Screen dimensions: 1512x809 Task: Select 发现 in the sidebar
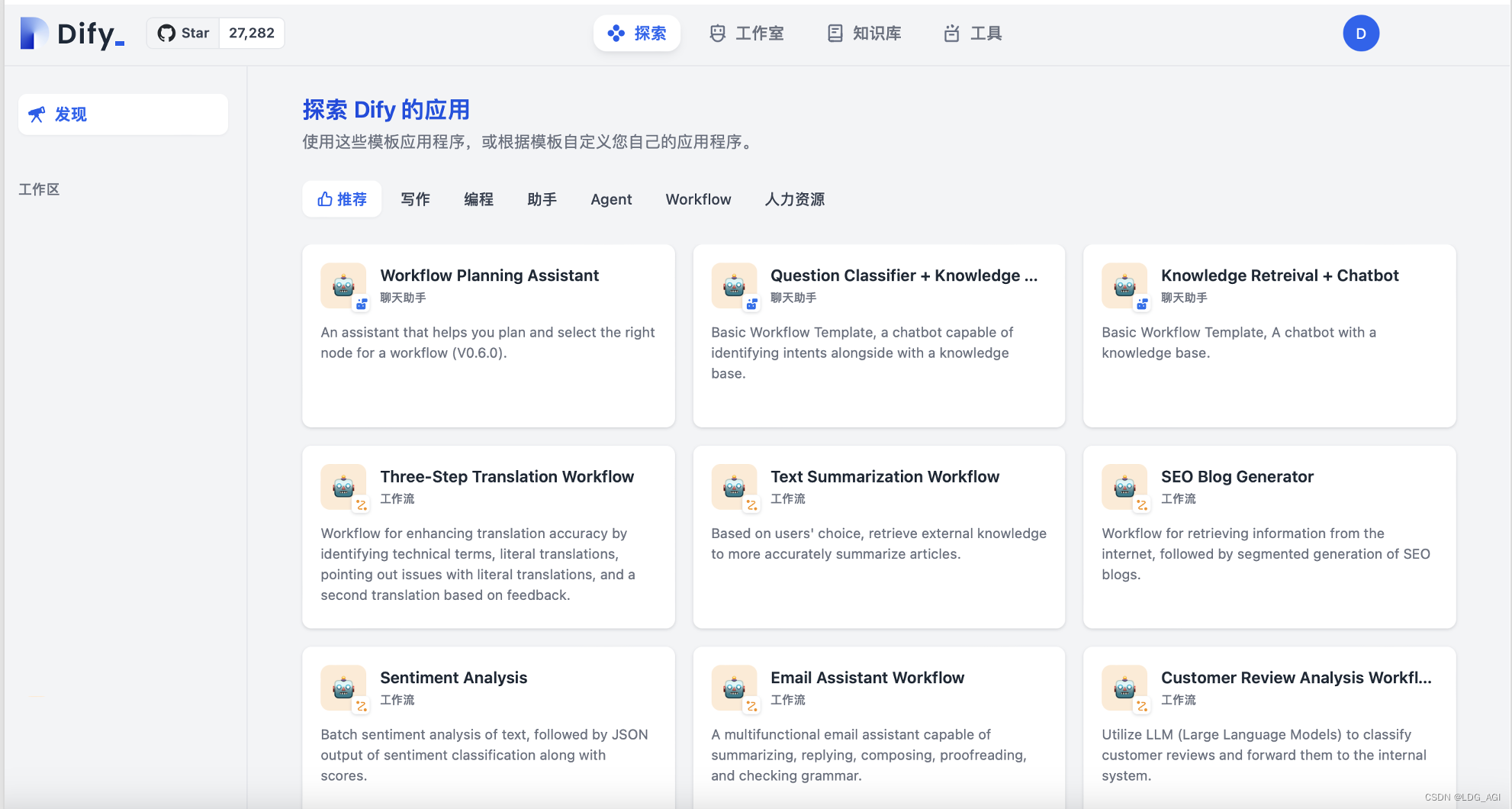[x=123, y=114]
